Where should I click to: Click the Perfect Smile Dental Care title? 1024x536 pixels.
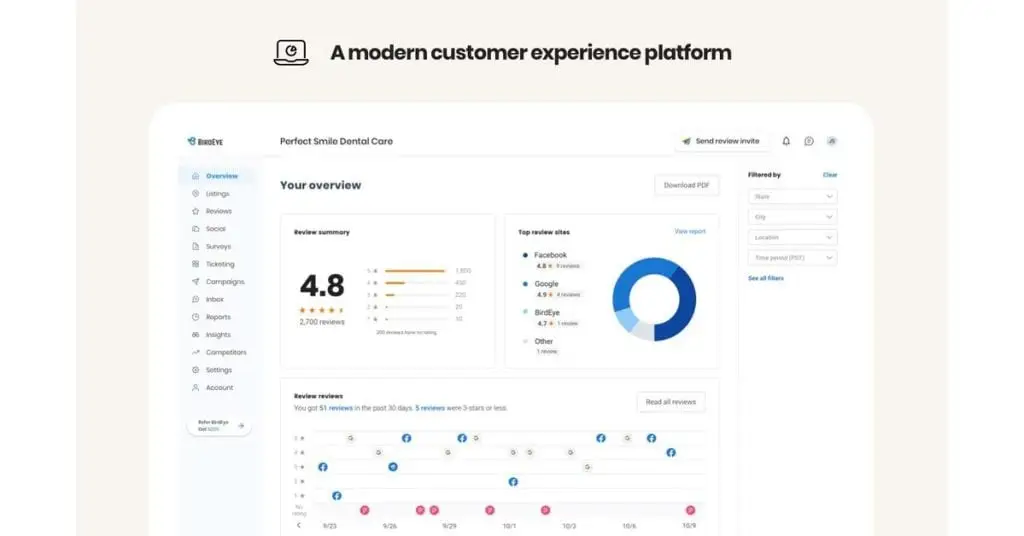[336, 141]
